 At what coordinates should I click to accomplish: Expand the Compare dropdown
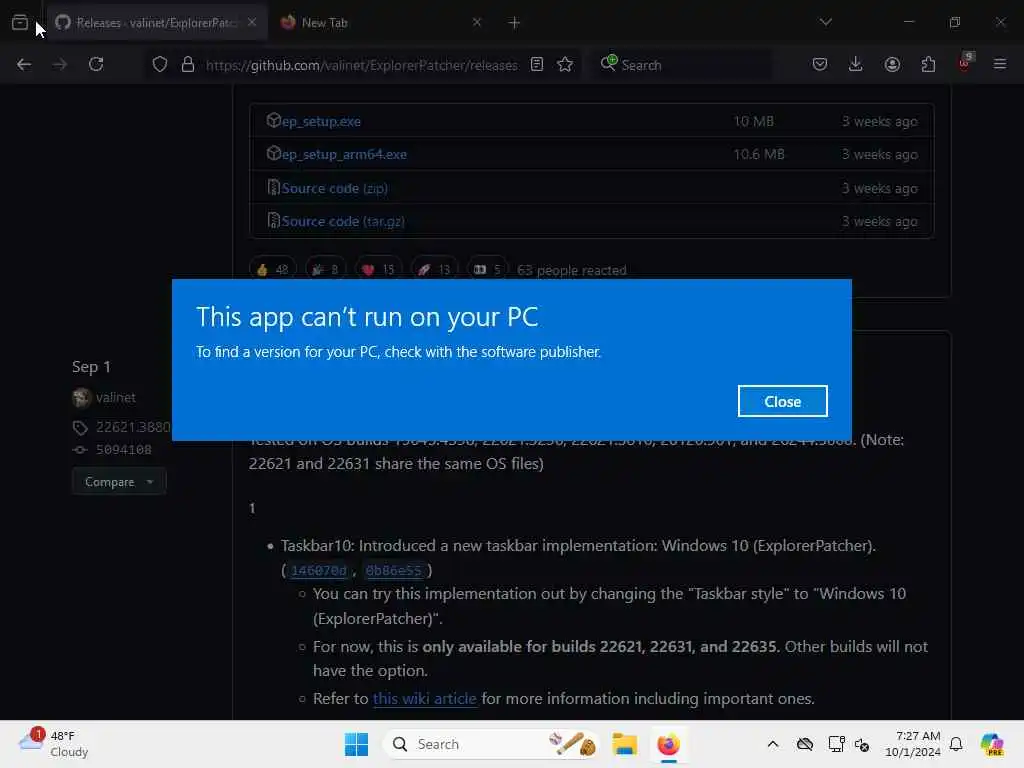click(x=119, y=482)
